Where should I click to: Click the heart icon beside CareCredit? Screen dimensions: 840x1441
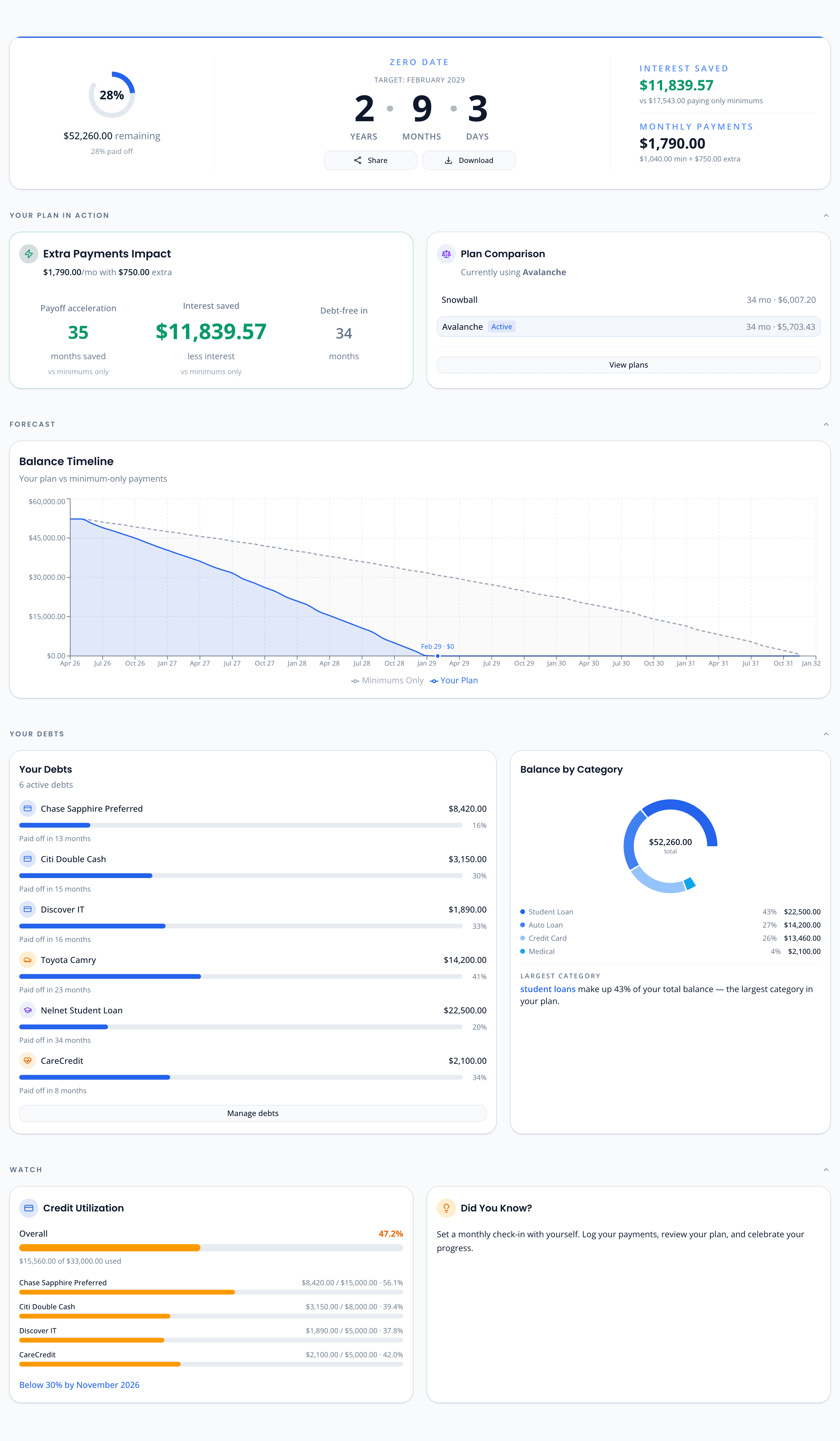27,1060
